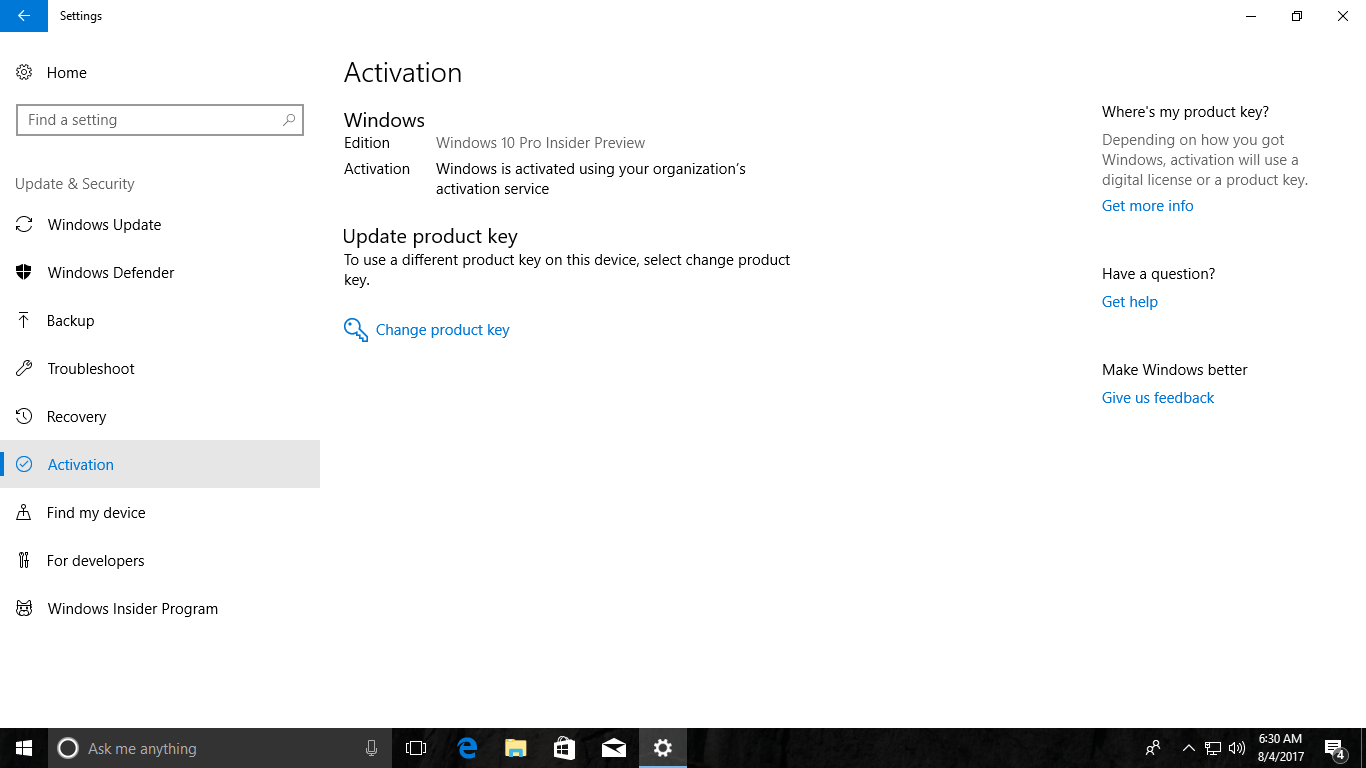Screen dimensions: 1366x768
Task: Click the Activation checkmark circle icon
Action: tap(24, 464)
